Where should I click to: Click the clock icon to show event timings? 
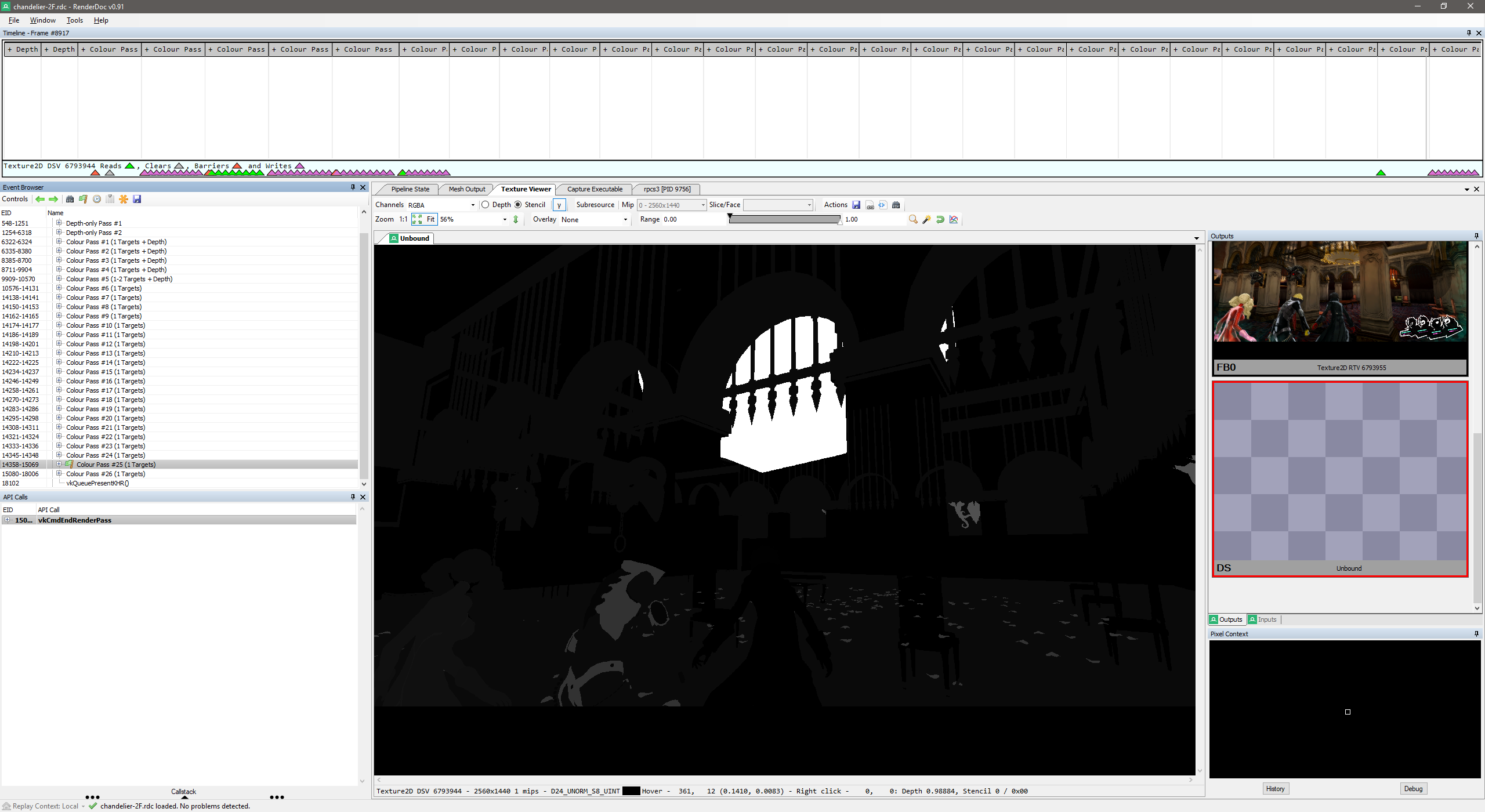tap(96, 200)
